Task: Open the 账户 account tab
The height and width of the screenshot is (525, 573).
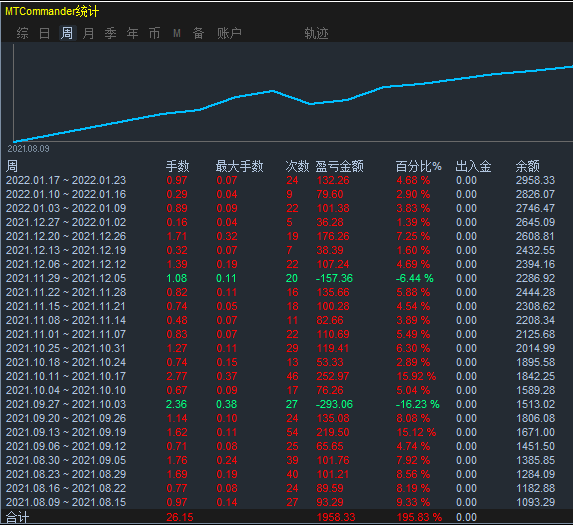Action: pos(229,33)
